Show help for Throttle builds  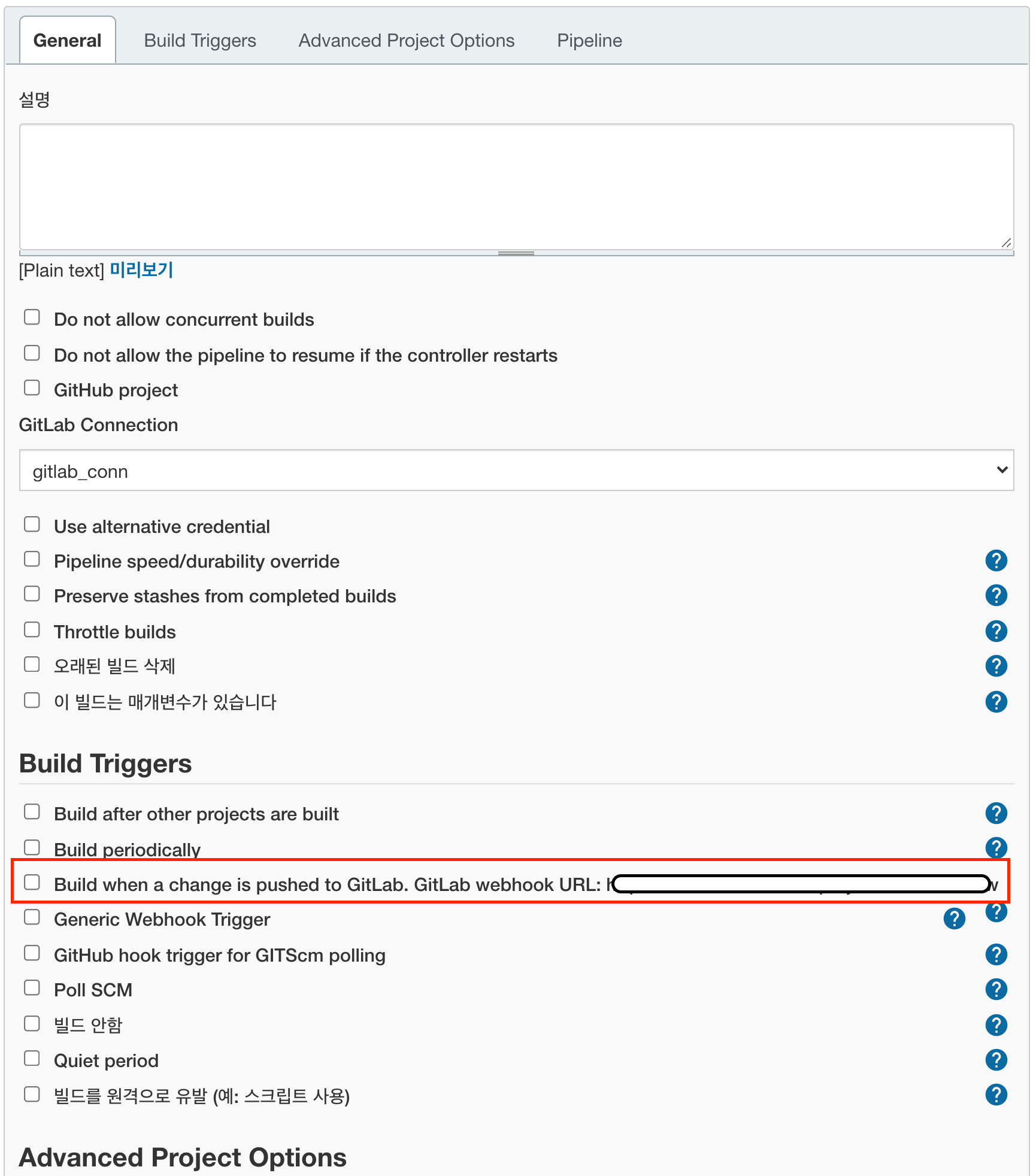pyautogui.click(x=996, y=631)
